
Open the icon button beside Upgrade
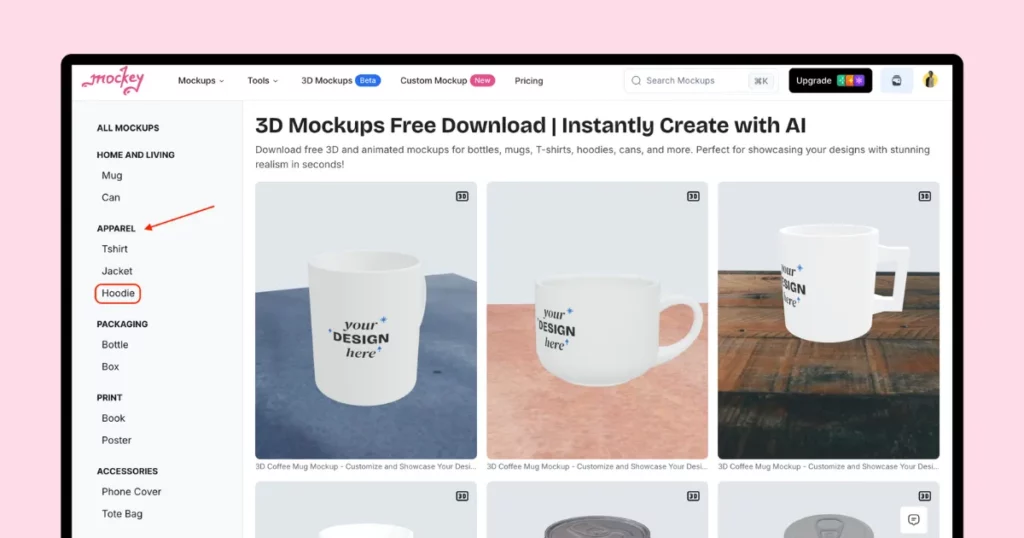pyautogui.click(x=897, y=81)
